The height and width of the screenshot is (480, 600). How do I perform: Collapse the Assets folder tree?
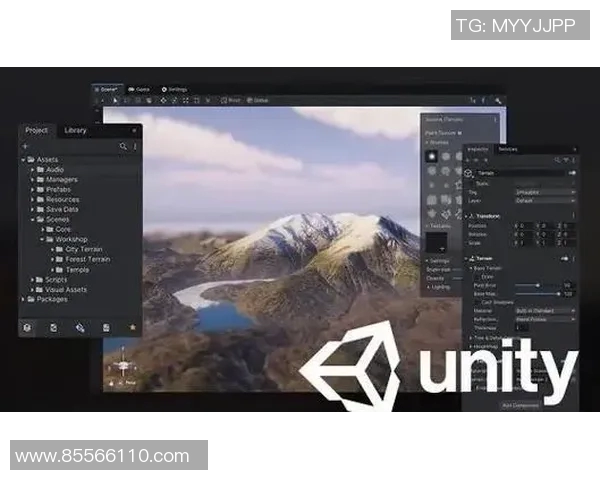(x=24, y=159)
